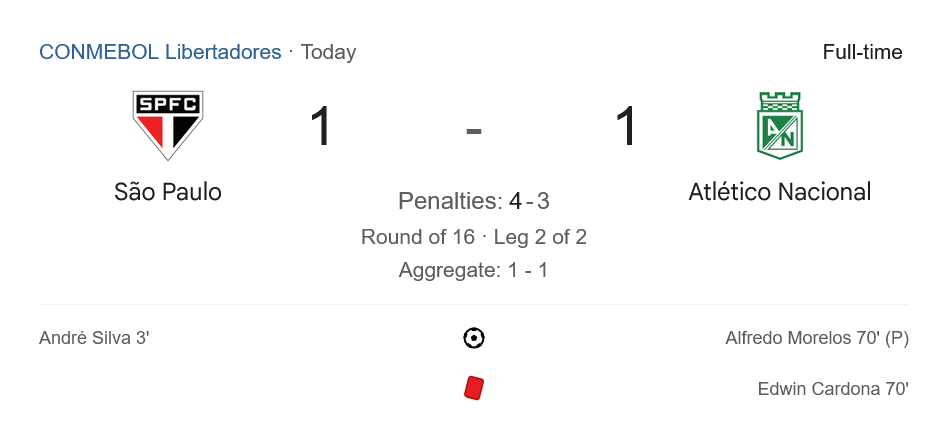Click the goal ball icon
The width and height of the screenshot is (948, 424).
[474, 338]
